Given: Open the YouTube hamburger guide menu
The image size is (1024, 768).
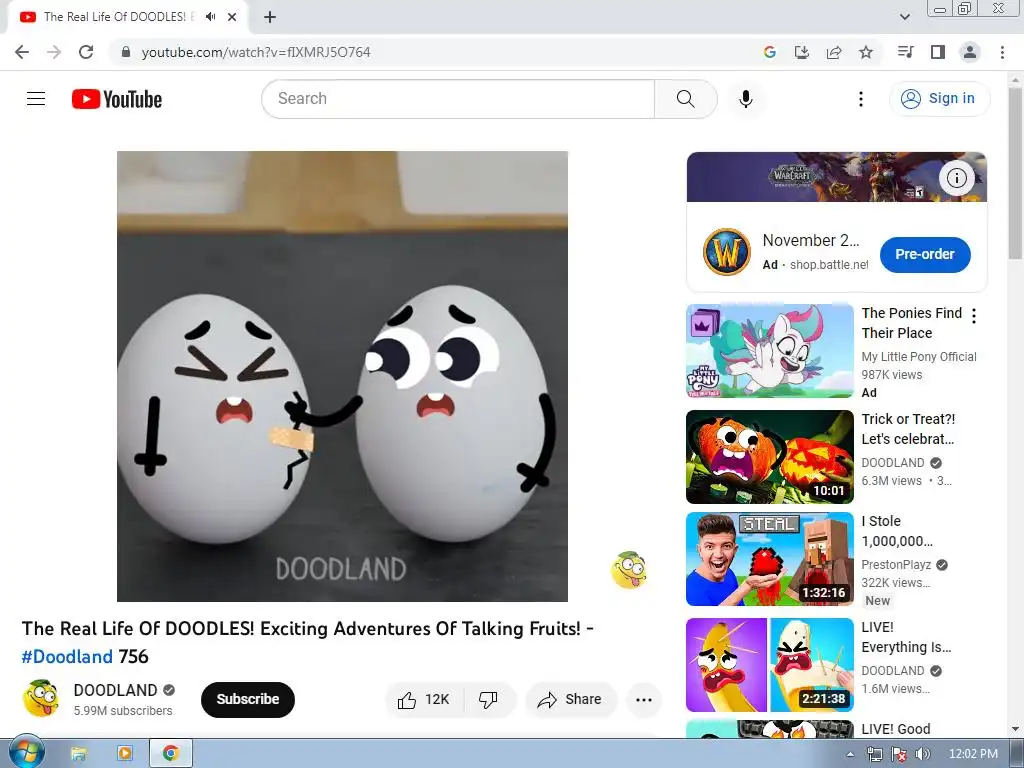Looking at the screenshot, I should 36,99.
